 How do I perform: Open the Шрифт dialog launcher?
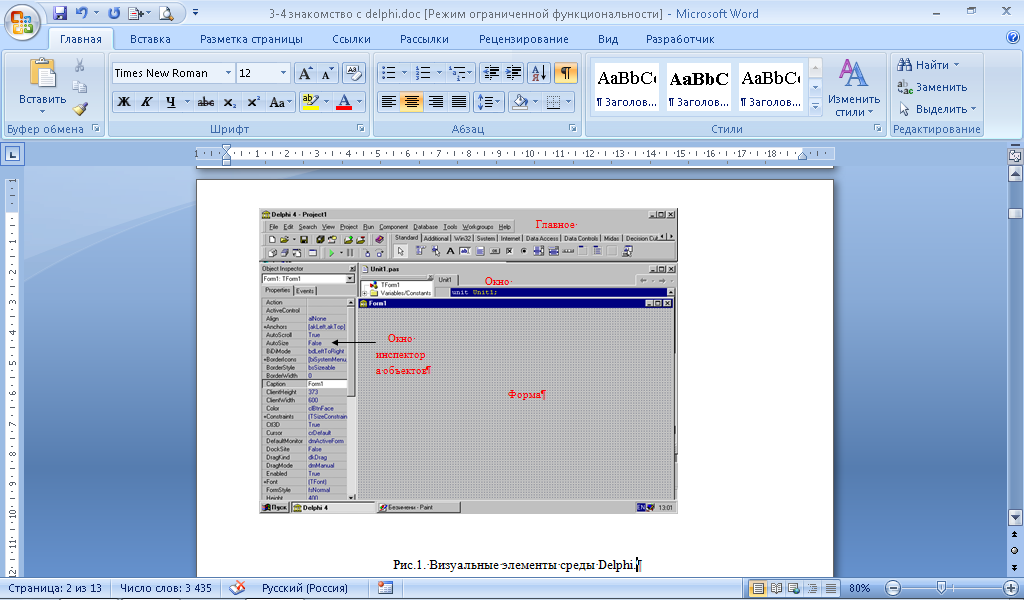coord(360,129)
